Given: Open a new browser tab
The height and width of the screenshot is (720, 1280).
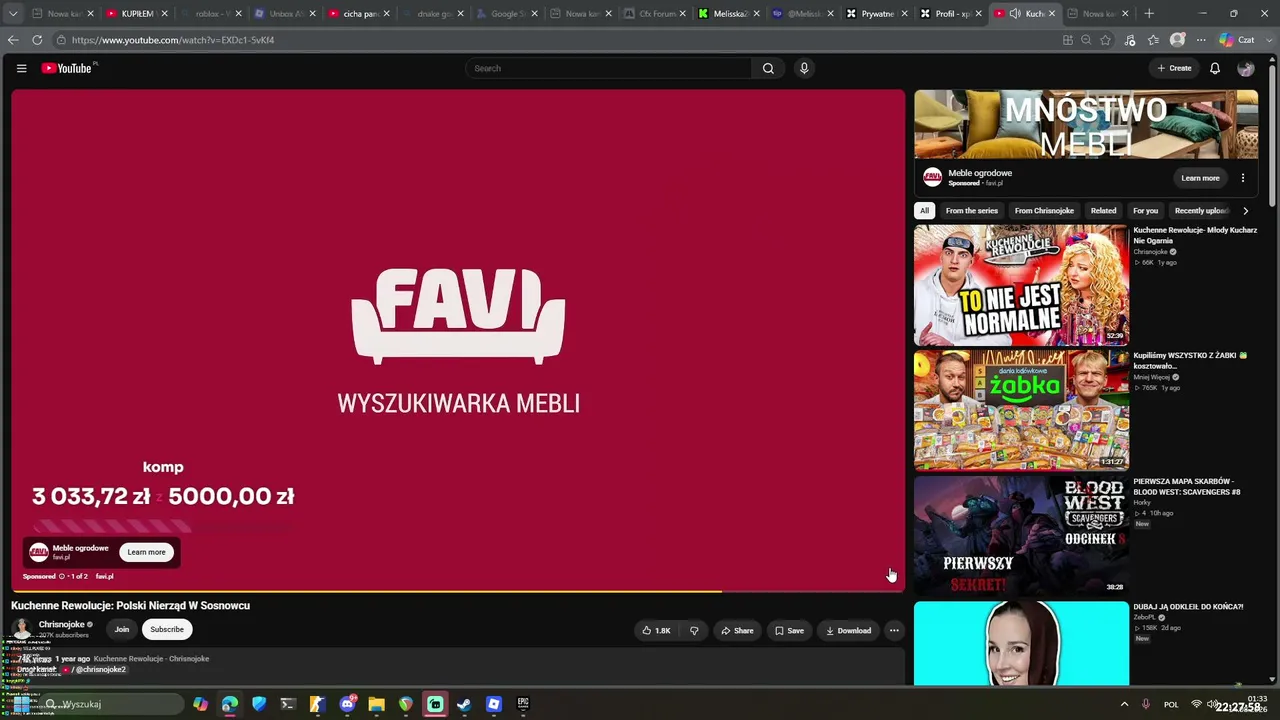Looking at the screenshot, I should [x=1149, y=13].
